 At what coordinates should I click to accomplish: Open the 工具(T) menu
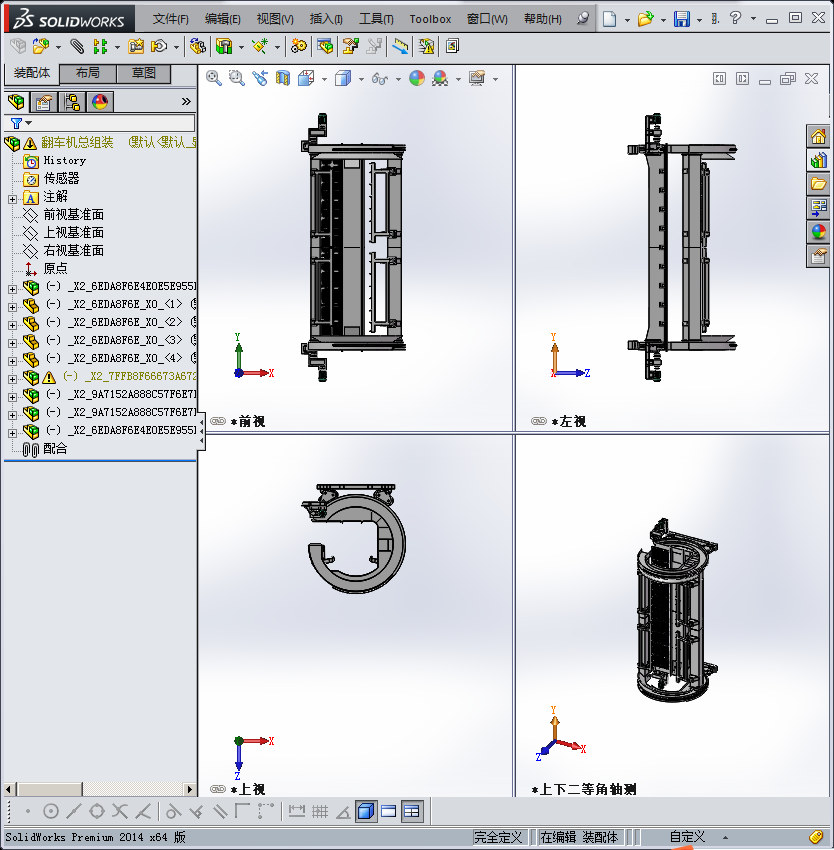click(376, 19)
